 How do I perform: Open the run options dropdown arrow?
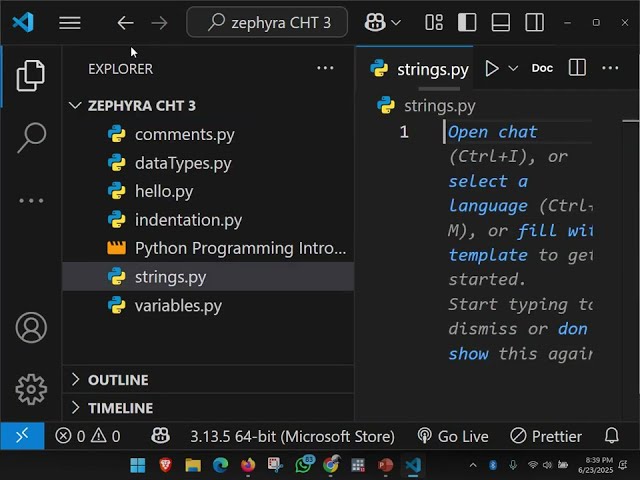pyautogui.click(x=513, y=68)
